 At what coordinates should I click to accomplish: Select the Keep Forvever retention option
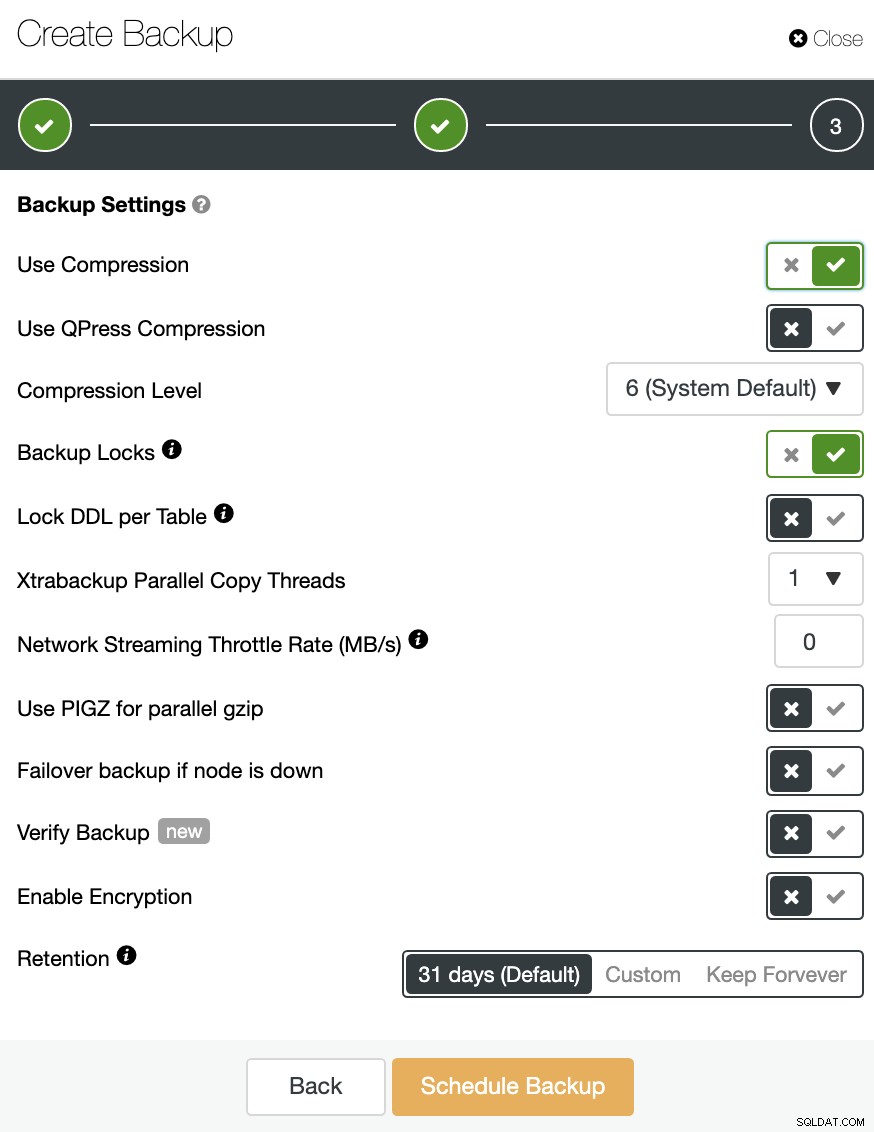(x=777, y=975)
